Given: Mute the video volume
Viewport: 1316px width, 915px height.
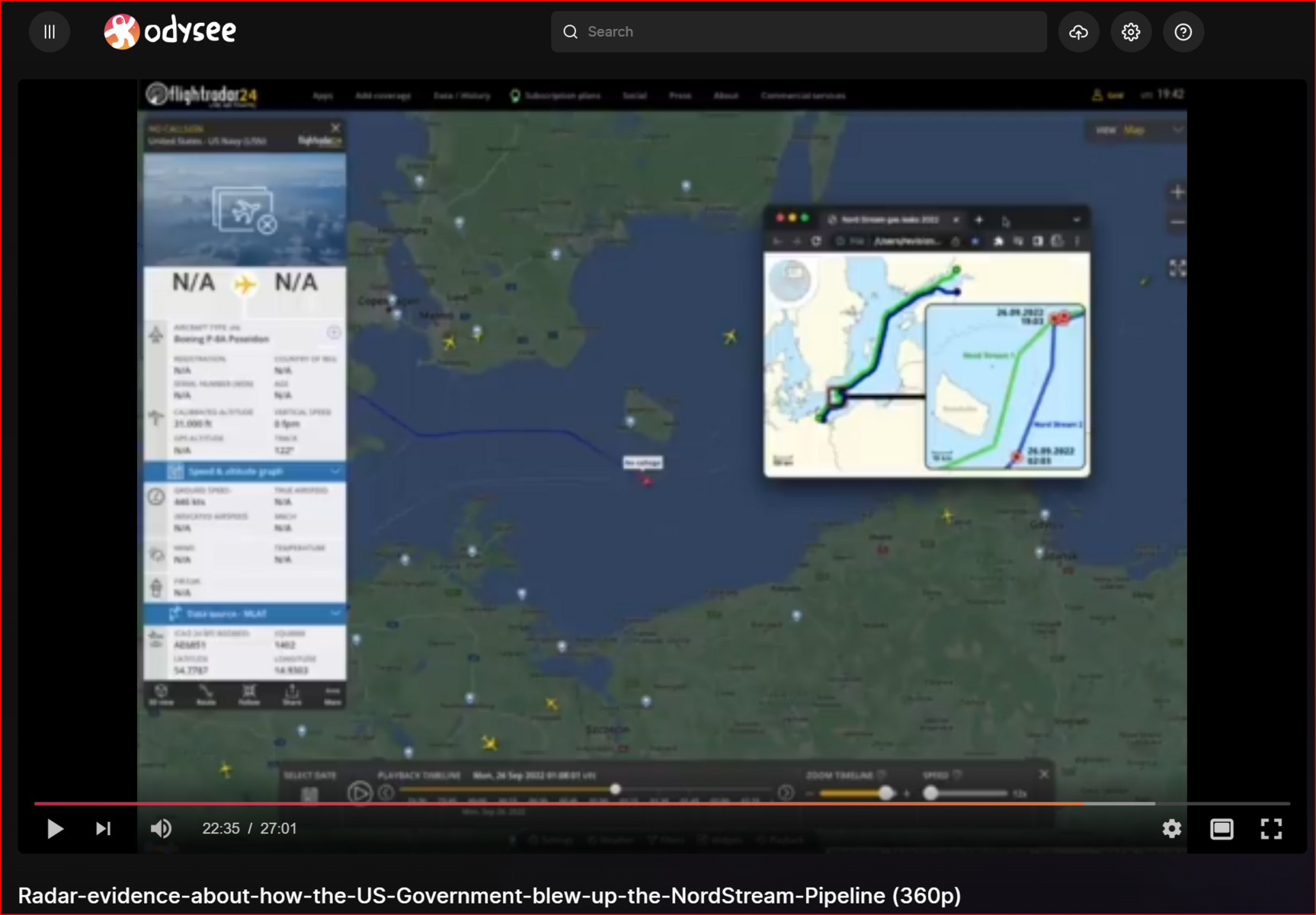Looking at the screenshot, I should [x=161, y=828].
